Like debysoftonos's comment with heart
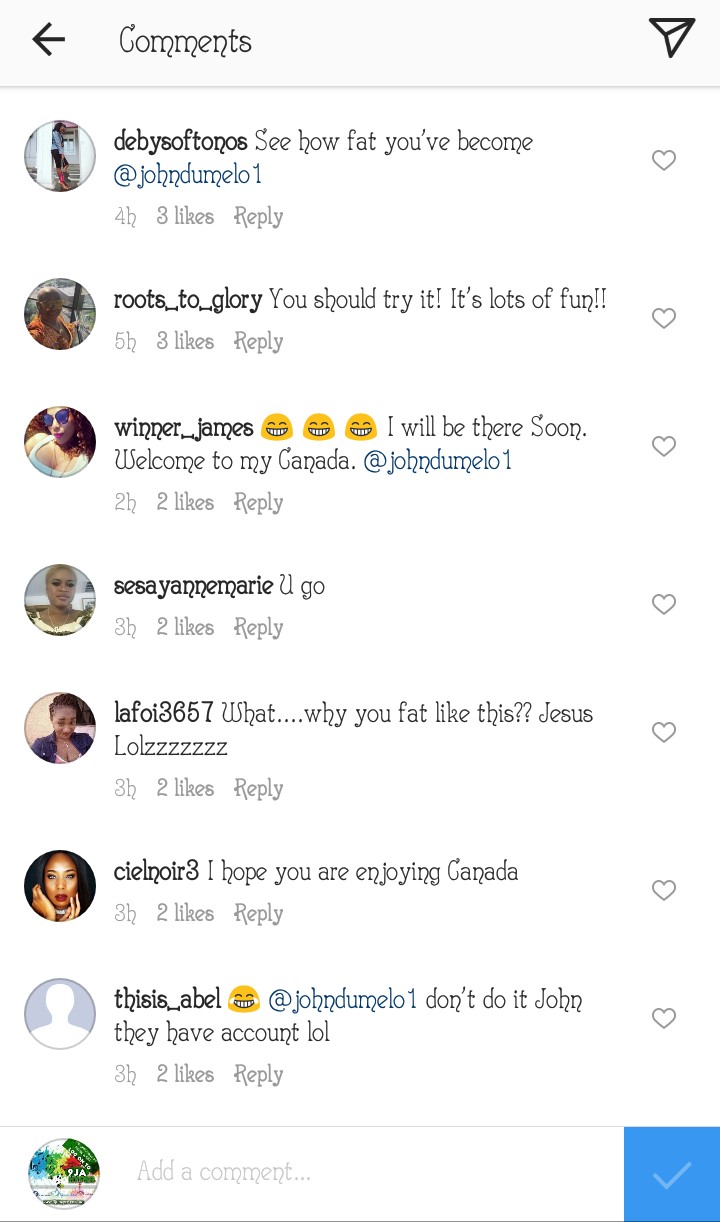 coord(664,160)
